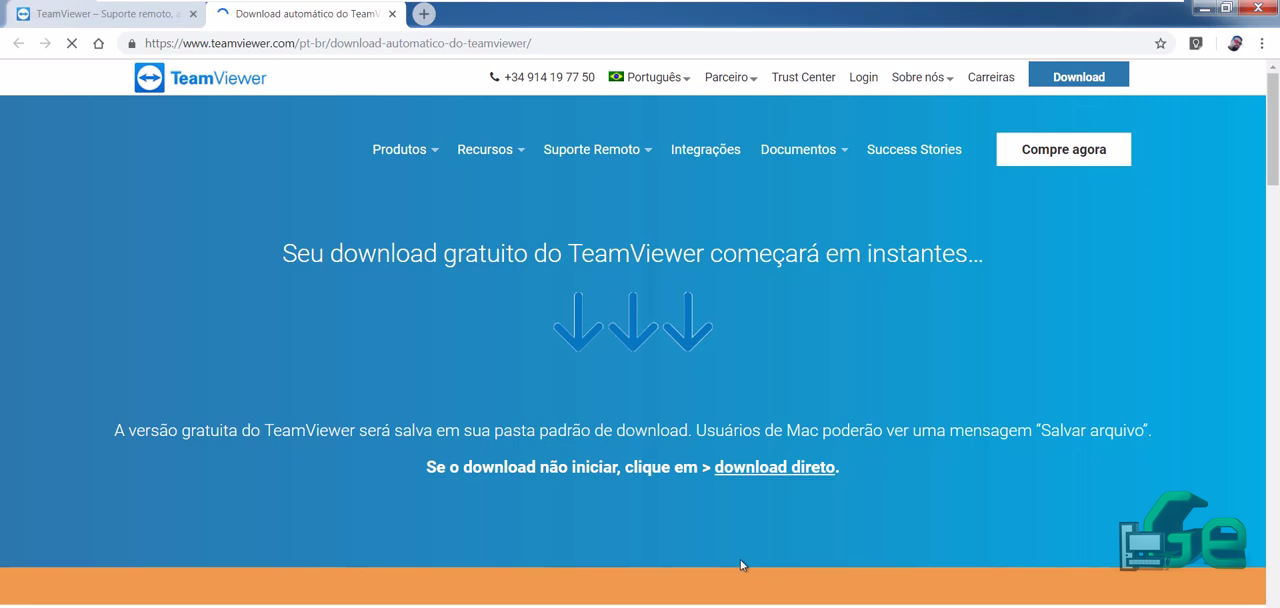Expand the Parceiro dropdown menu
This screenshot has height=608, width=1280.
pos(731,77)
